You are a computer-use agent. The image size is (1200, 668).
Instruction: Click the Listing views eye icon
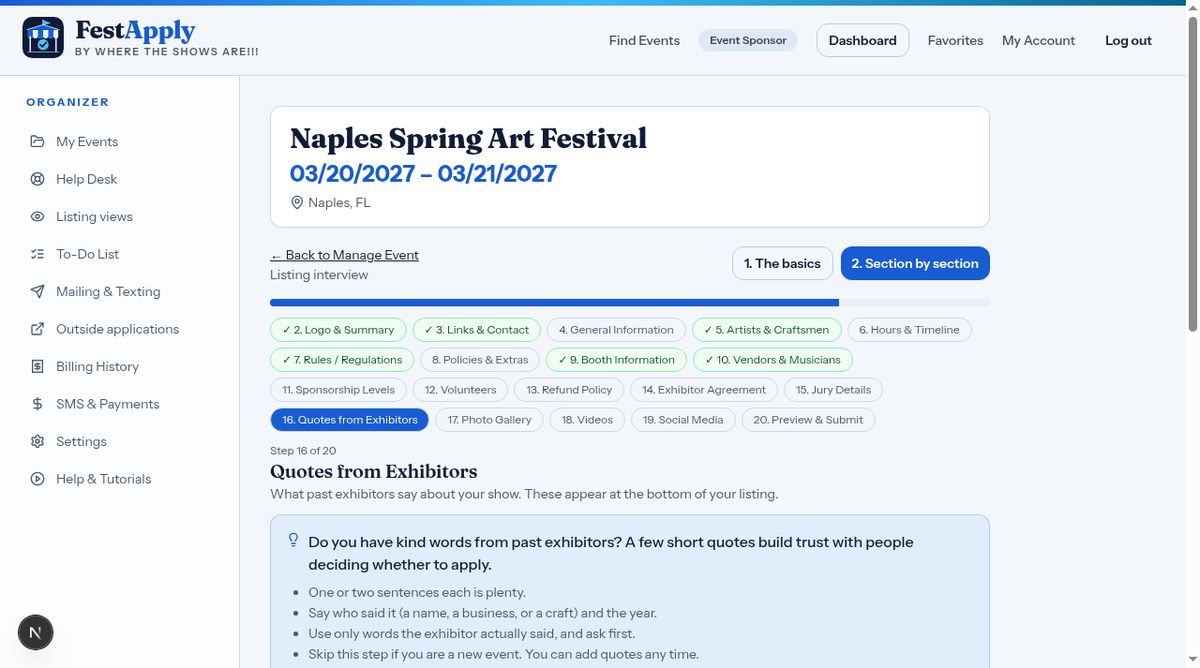tap(37, 217)
